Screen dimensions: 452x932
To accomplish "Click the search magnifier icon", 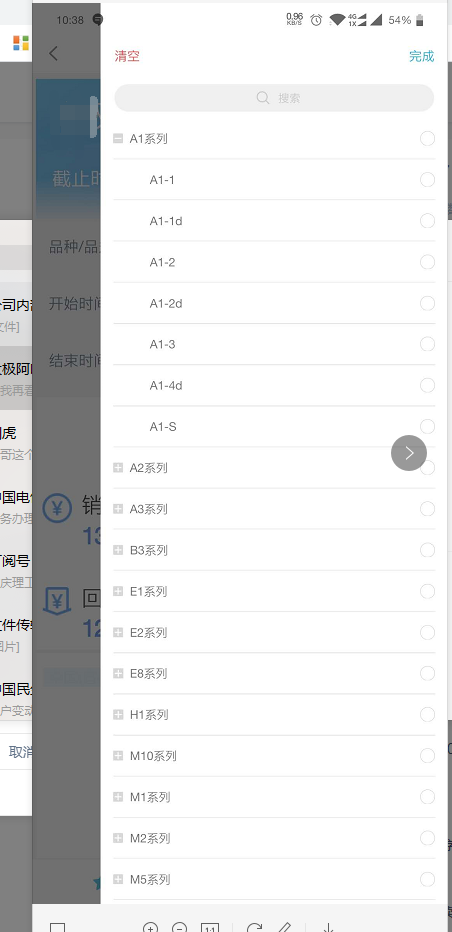I will coord(263,97).
